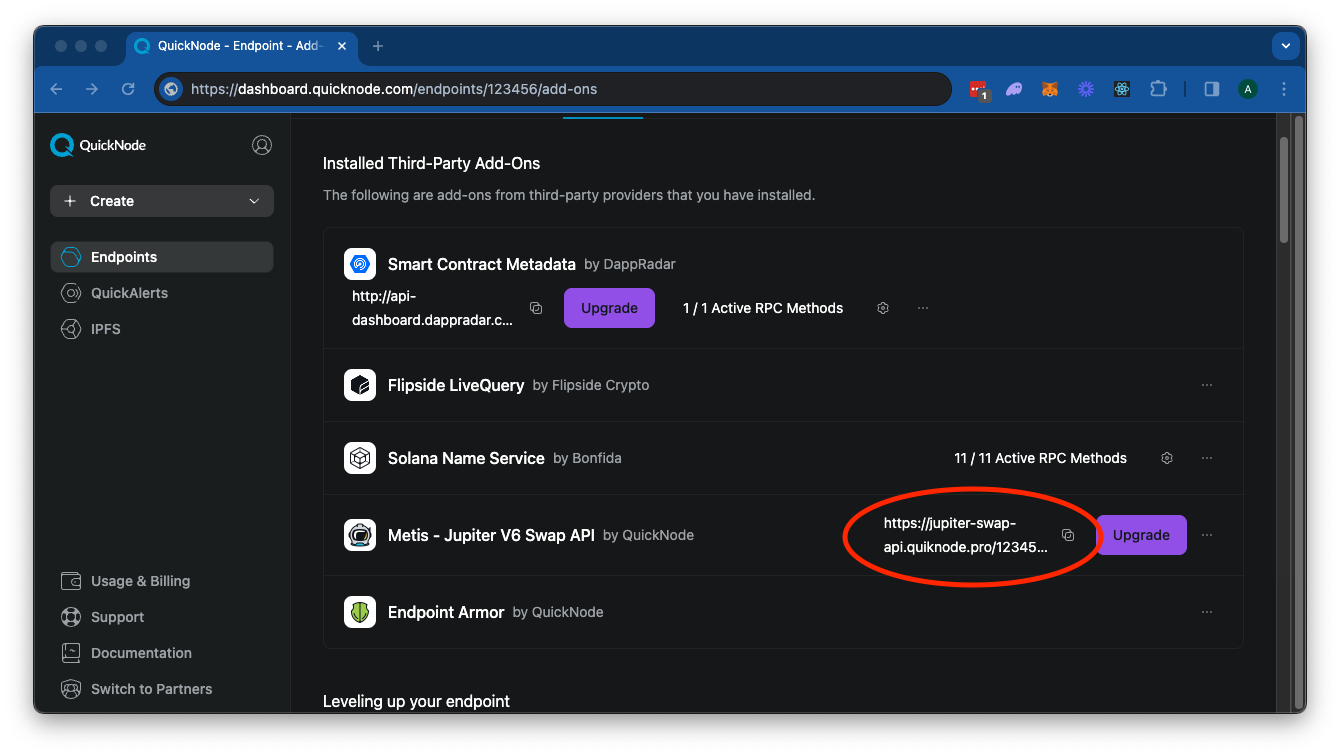
Task: Open the MetaMask fox extension
Action: pos(1050,89)
